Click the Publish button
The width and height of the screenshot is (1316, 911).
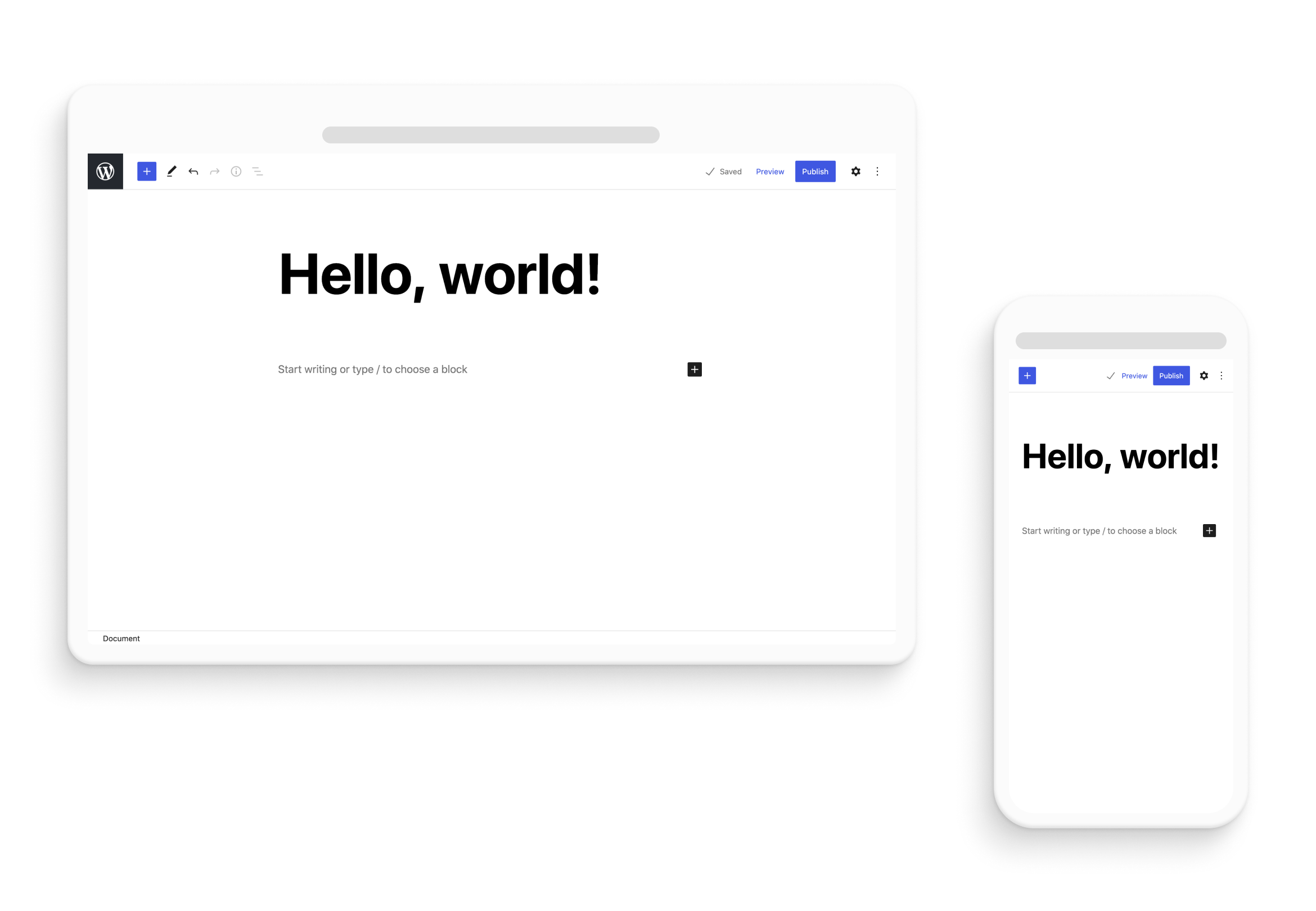814,171
